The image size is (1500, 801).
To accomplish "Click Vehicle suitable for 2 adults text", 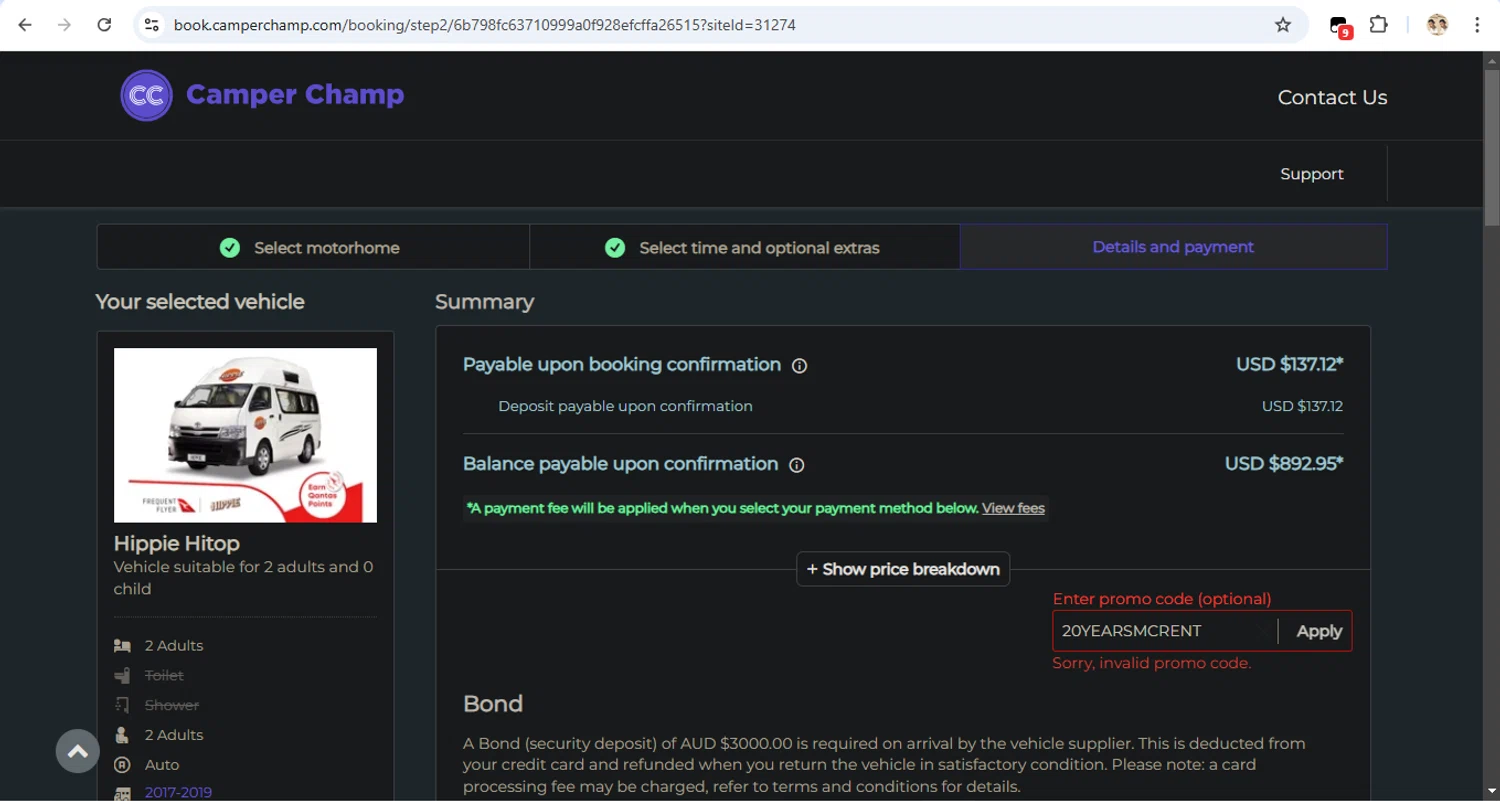I will coord(243,578).
